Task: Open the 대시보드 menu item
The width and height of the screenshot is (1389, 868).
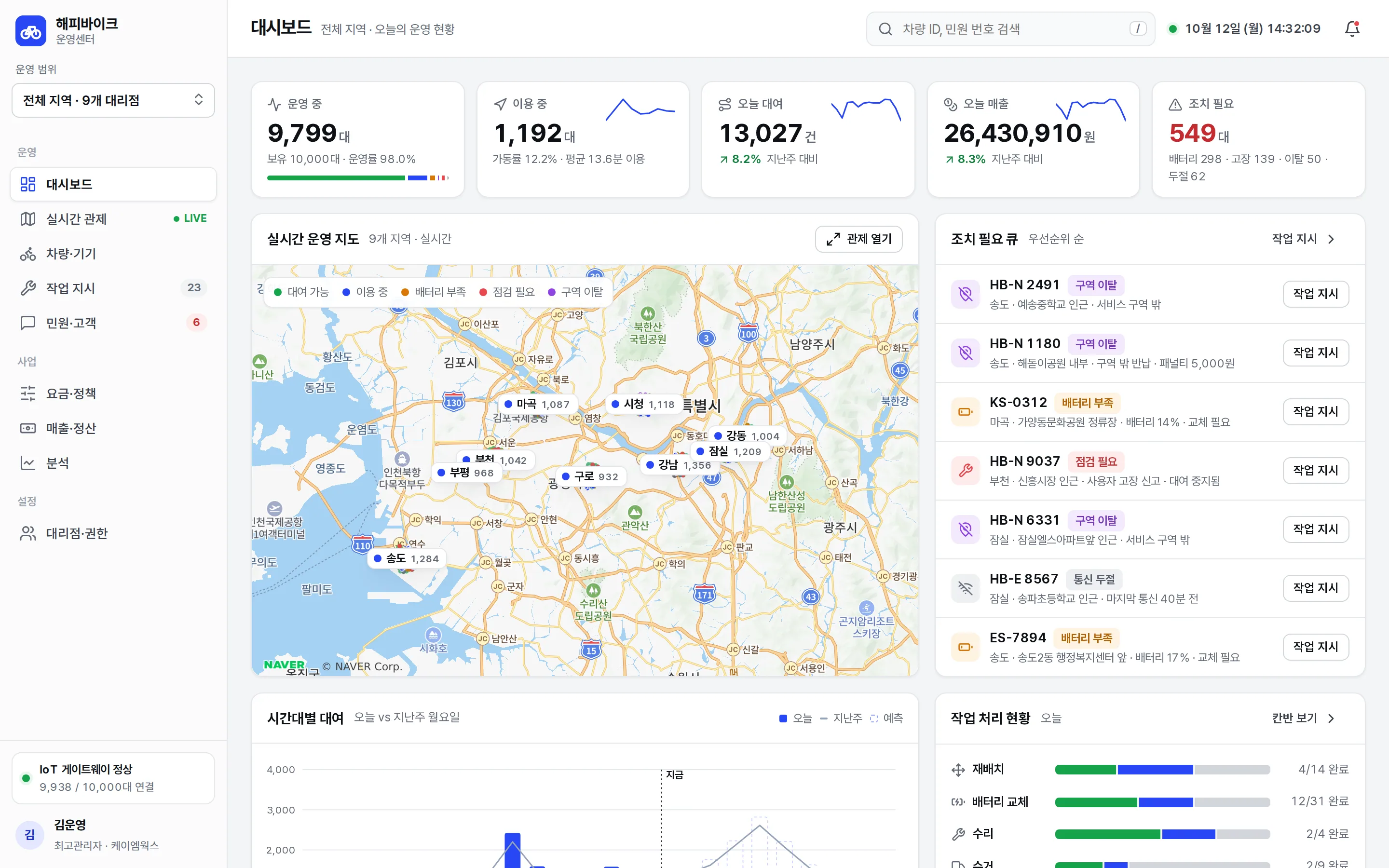Action: [113, 184]
